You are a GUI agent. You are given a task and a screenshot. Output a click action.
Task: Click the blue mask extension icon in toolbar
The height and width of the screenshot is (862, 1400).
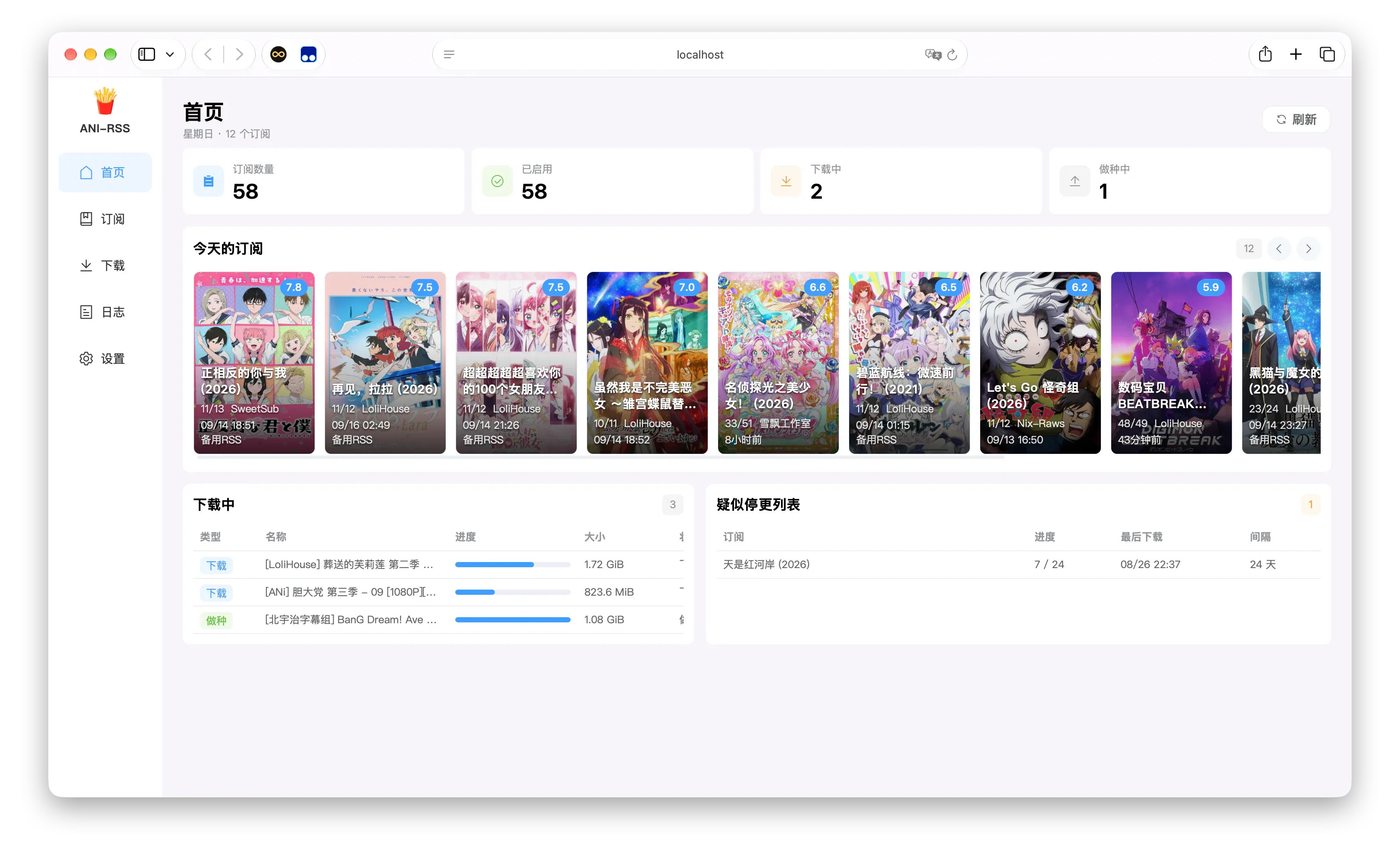click(308, 54)
